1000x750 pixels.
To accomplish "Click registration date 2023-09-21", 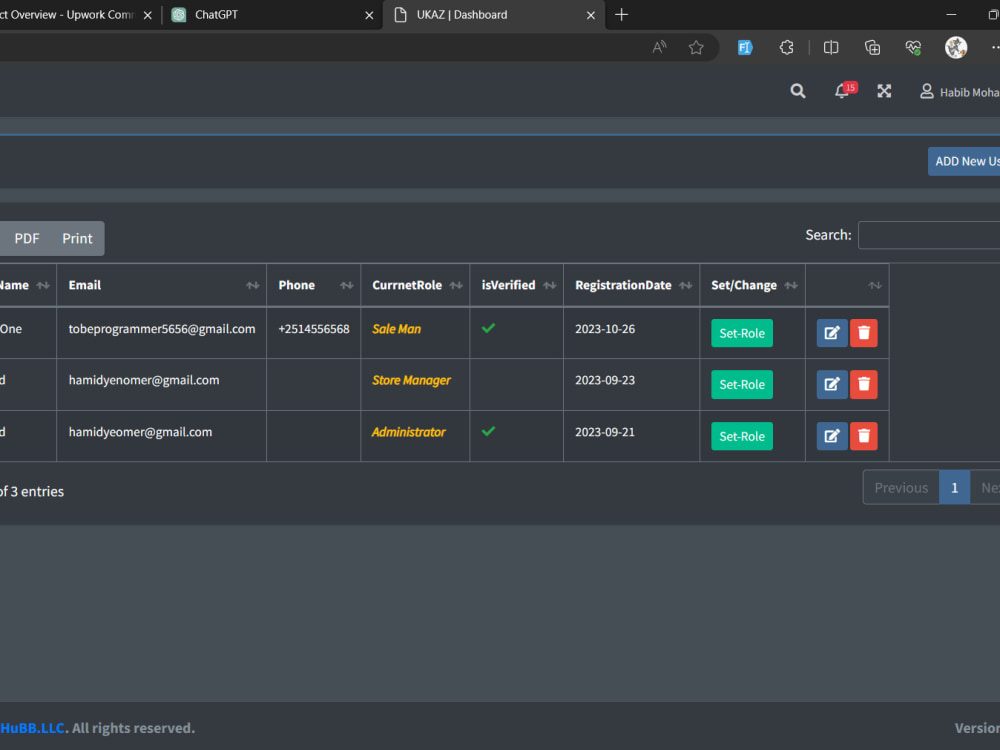I will (605, 432).
